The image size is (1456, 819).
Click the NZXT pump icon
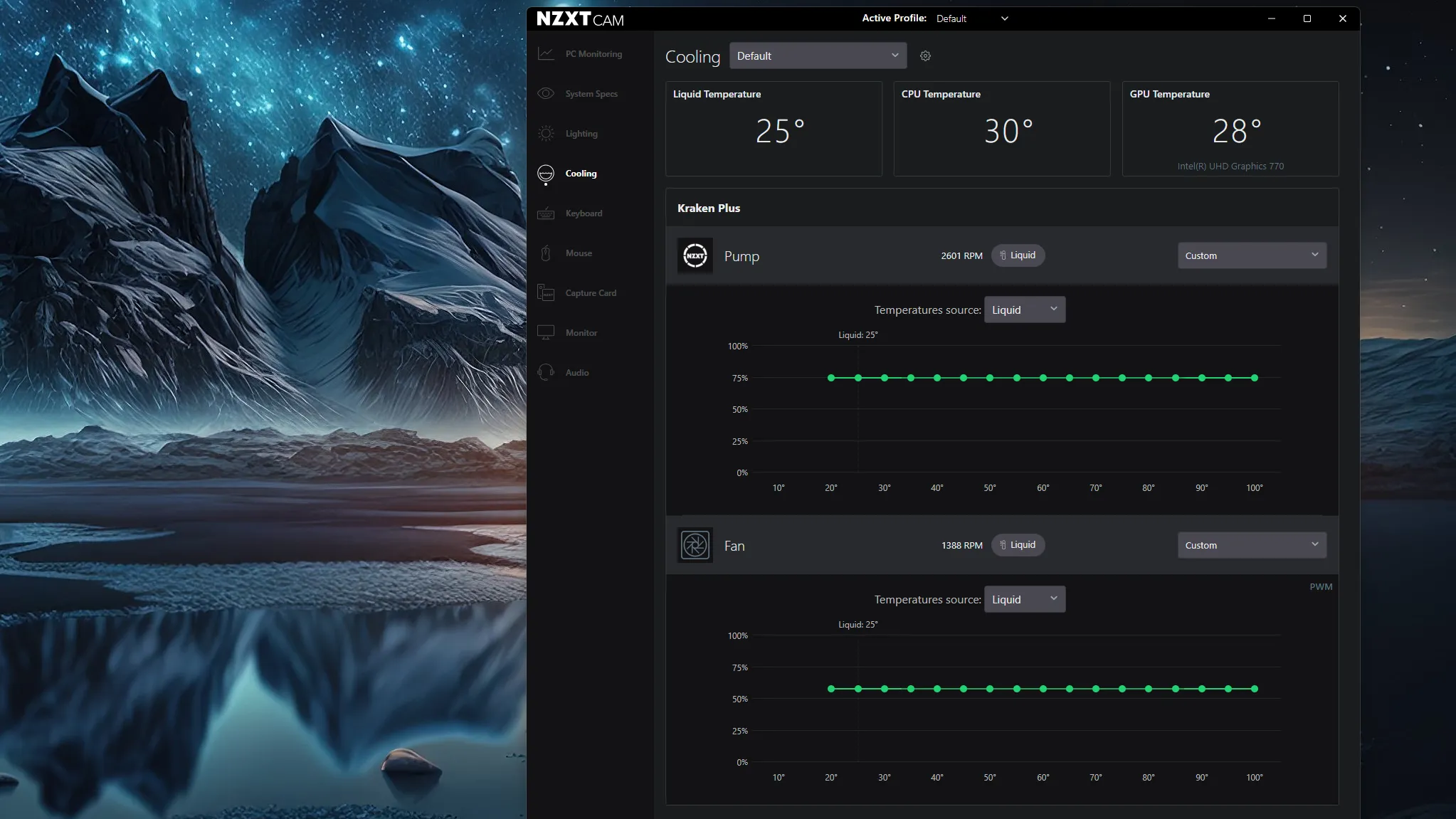click(695, 255)
